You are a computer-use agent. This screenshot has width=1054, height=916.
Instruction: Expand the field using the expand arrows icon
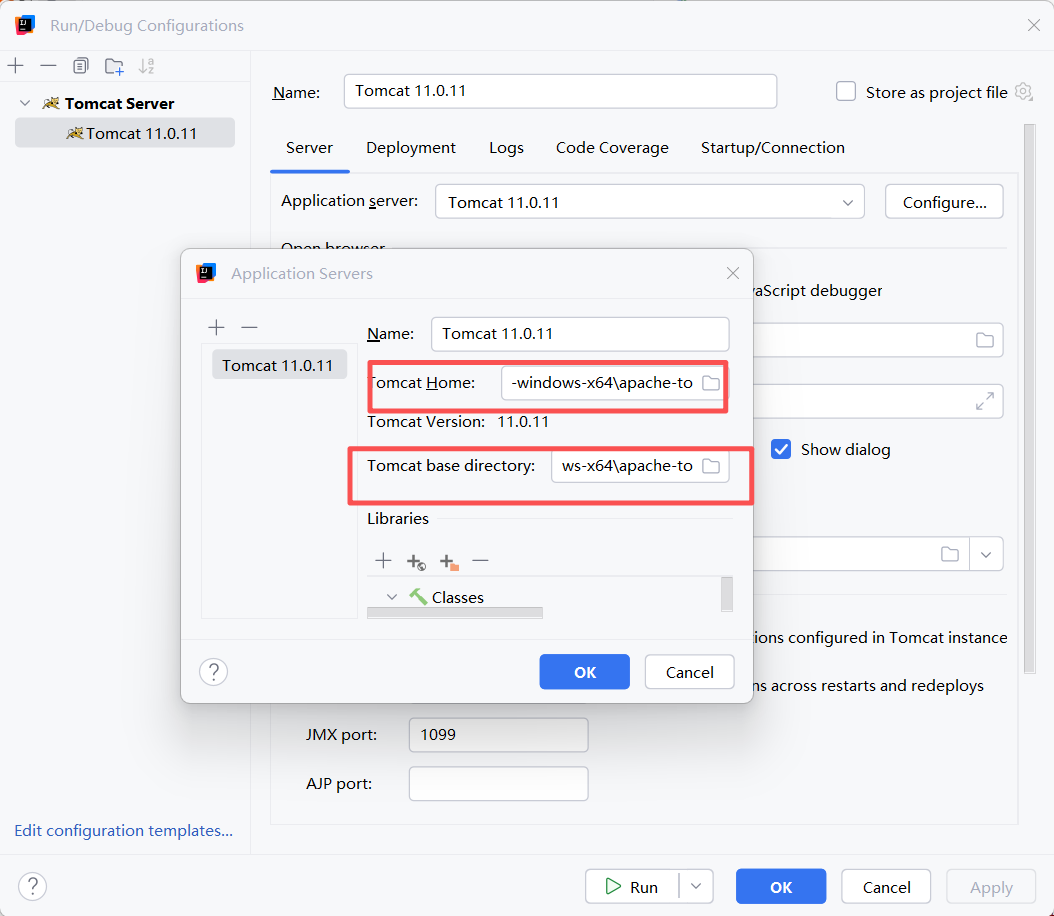pyautogui.click(x=985, y=401)
